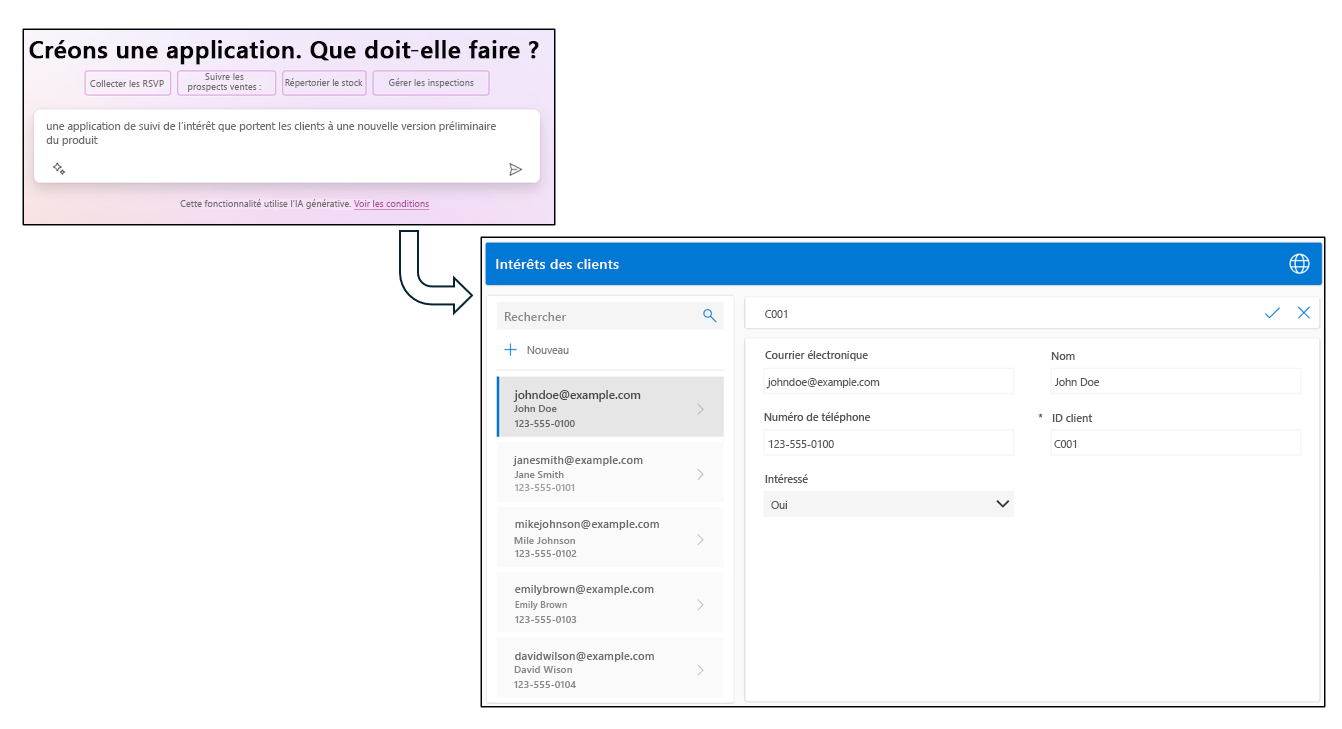Click phone number 123-555-0103 in list
The width and height of the screenshot is (1342, 729).
[x=545, y=619]
